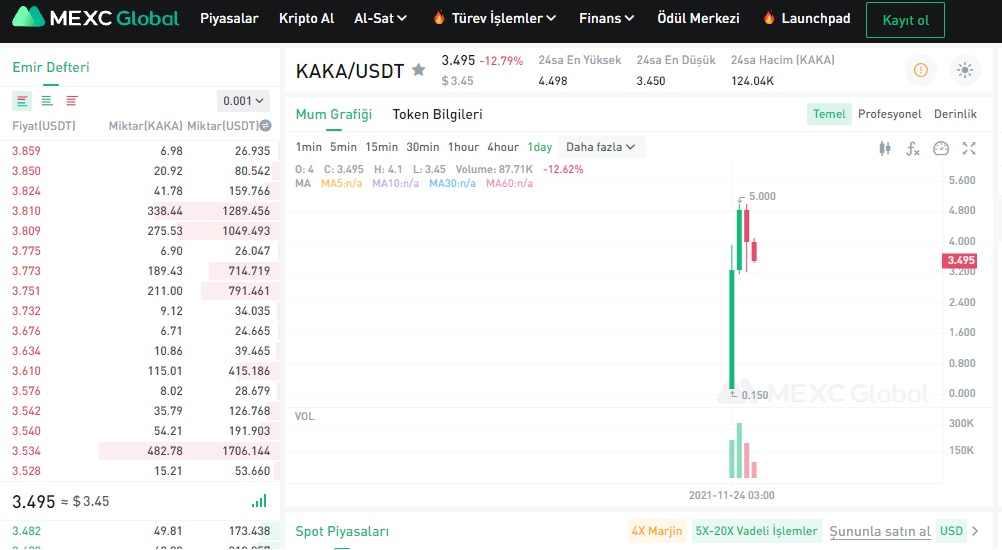Click the flame icon beside Türev İşlemler
The height and width of the screenshot is (550, 1002).
point(439,17)
